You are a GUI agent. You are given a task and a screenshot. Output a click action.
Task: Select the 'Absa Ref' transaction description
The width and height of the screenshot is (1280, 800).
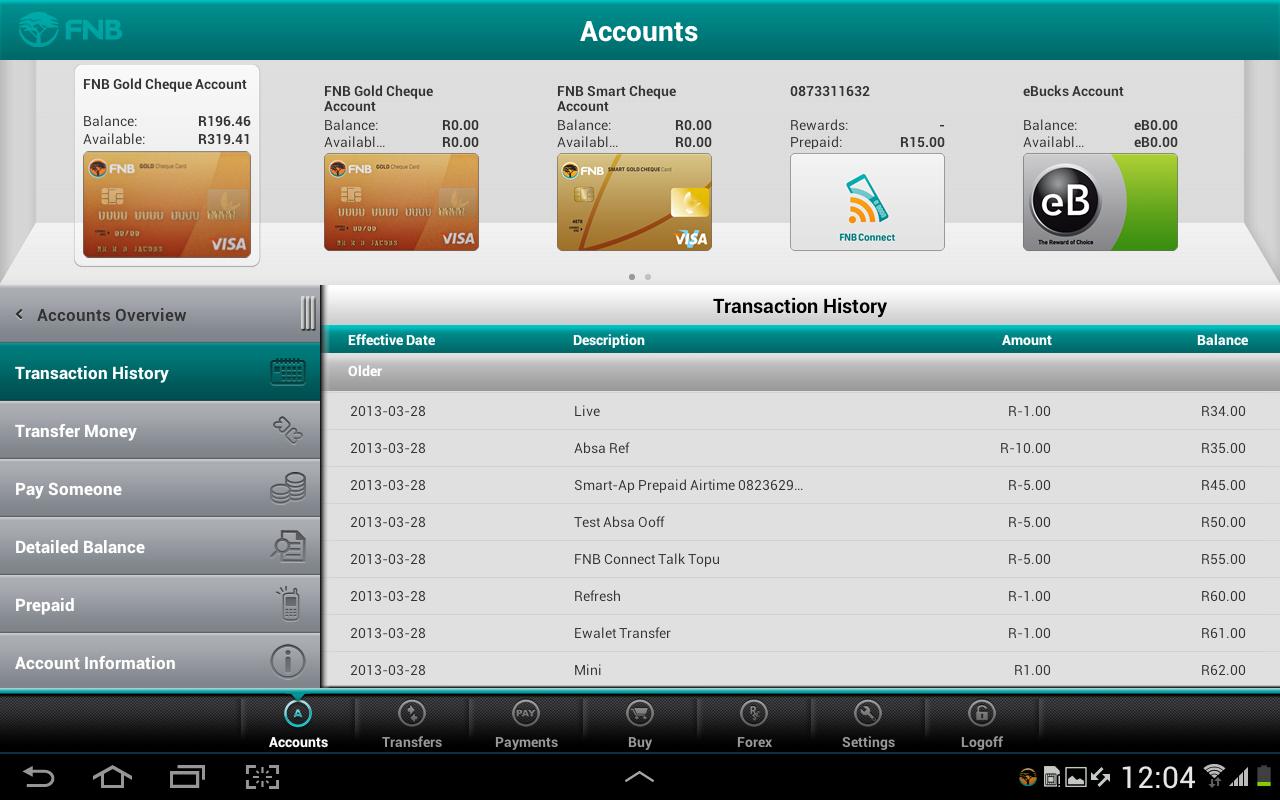coord(602,448)
